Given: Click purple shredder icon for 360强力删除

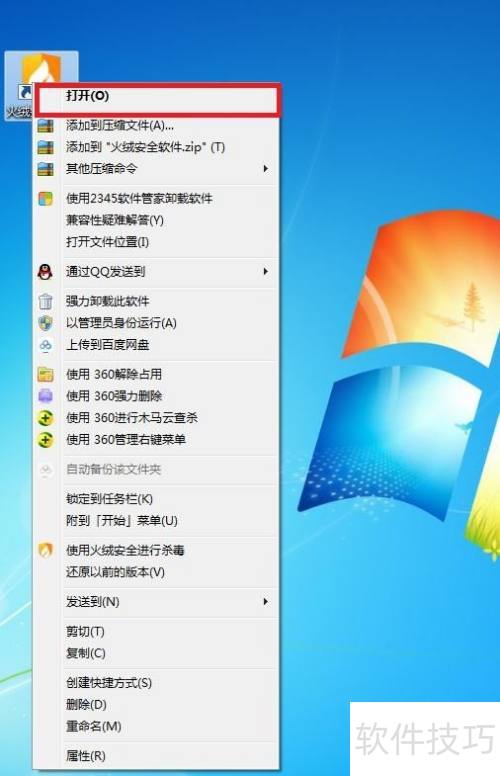Looking at the screenshot, I should click(x=46, y=396).
